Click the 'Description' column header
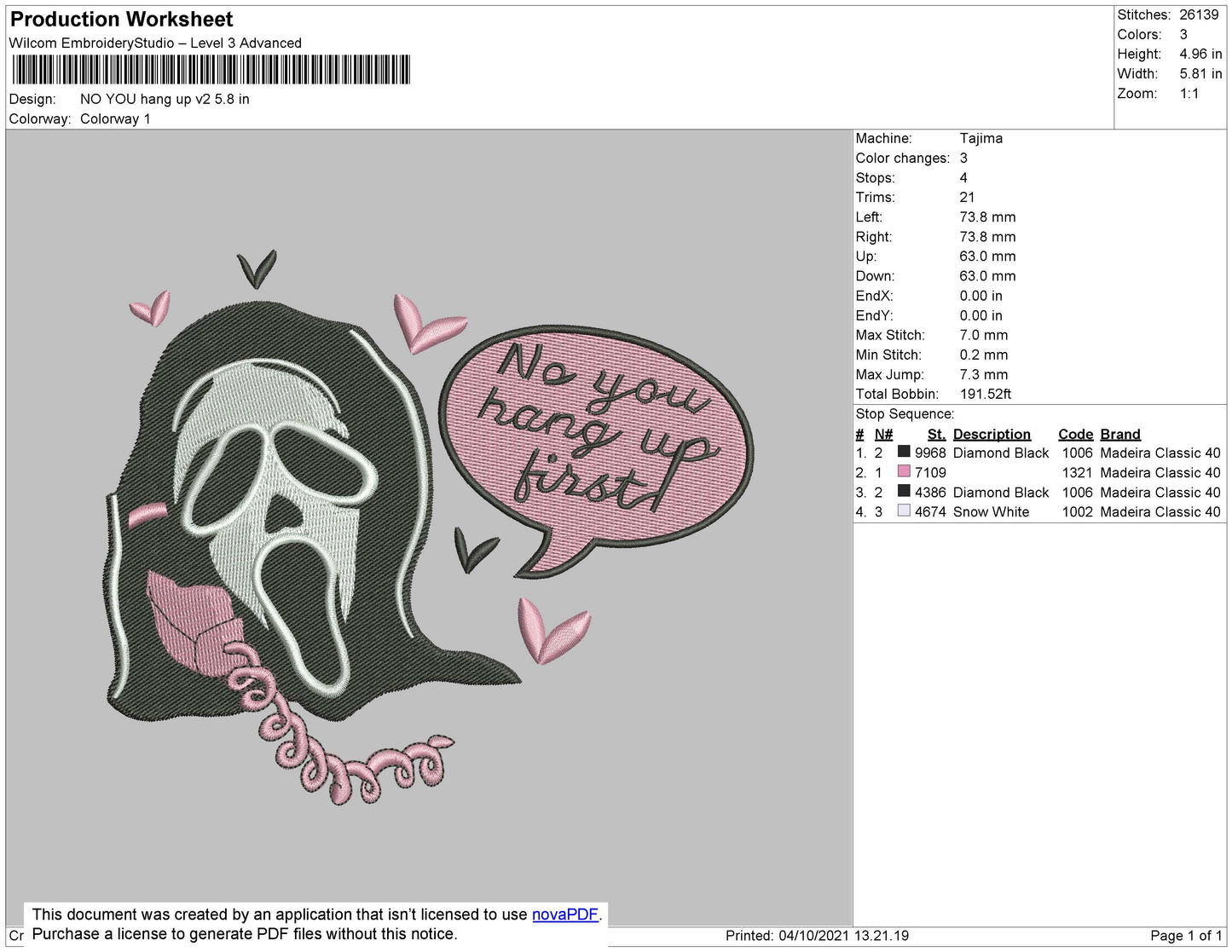The height and width of the screenshot is (952, 1232). (992, 434)
